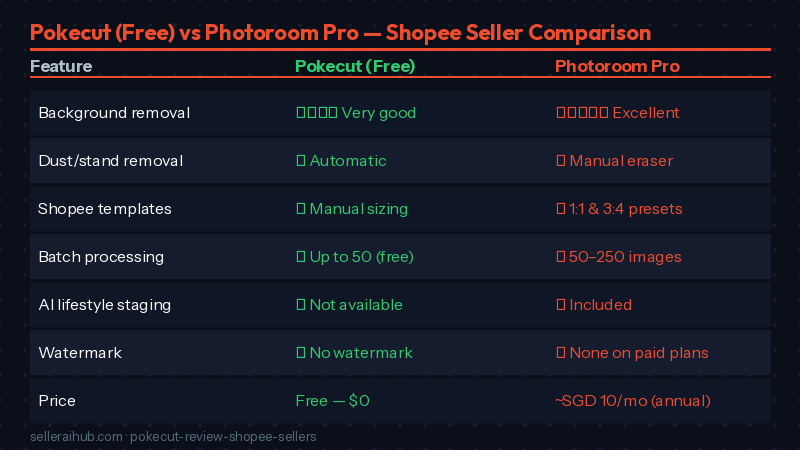Screen dimensions: 800x450
Task: Click the Batch processing row label
Action: point(101,257)
